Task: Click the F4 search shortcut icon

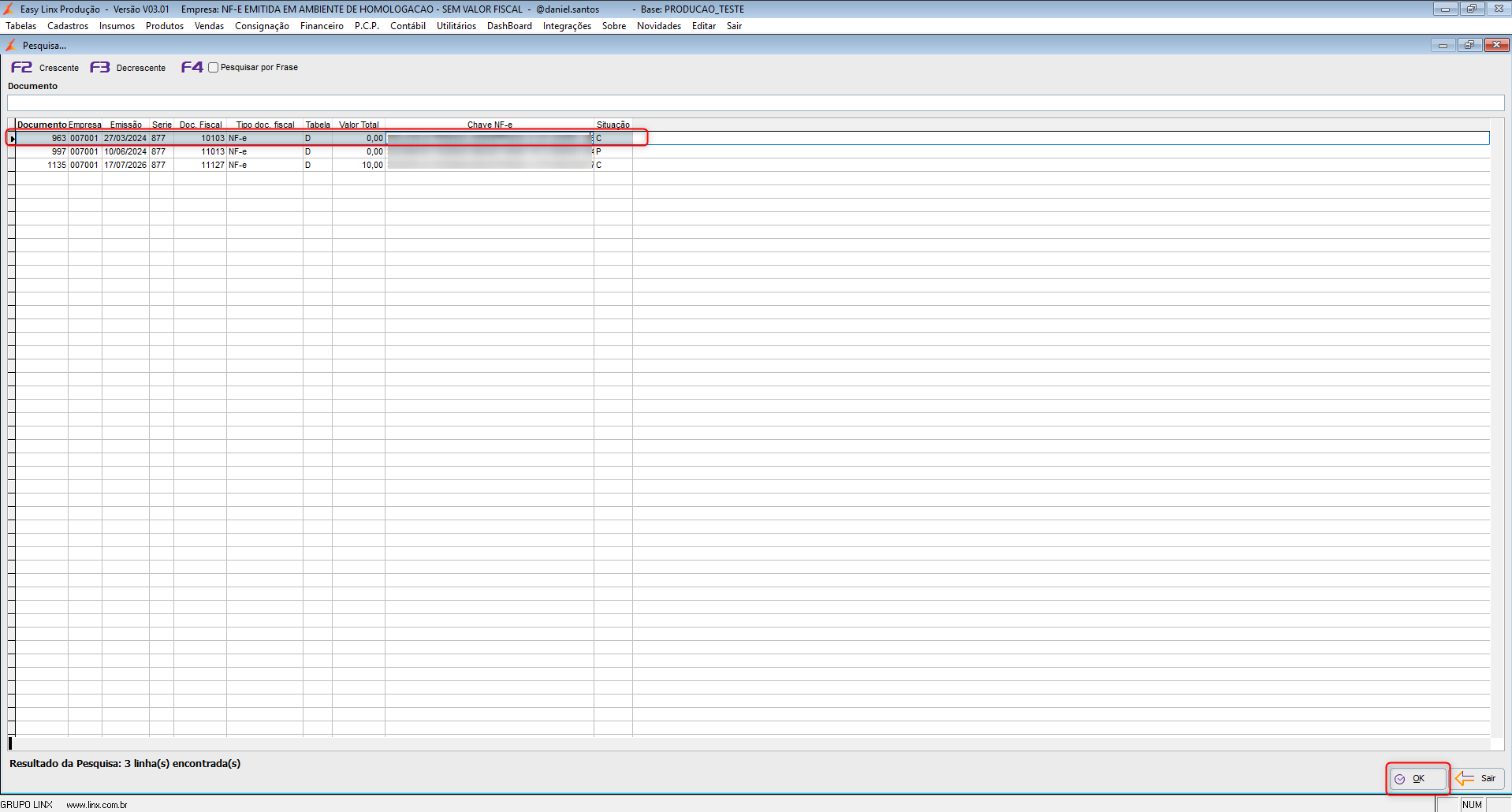Action: click(192, 67)
